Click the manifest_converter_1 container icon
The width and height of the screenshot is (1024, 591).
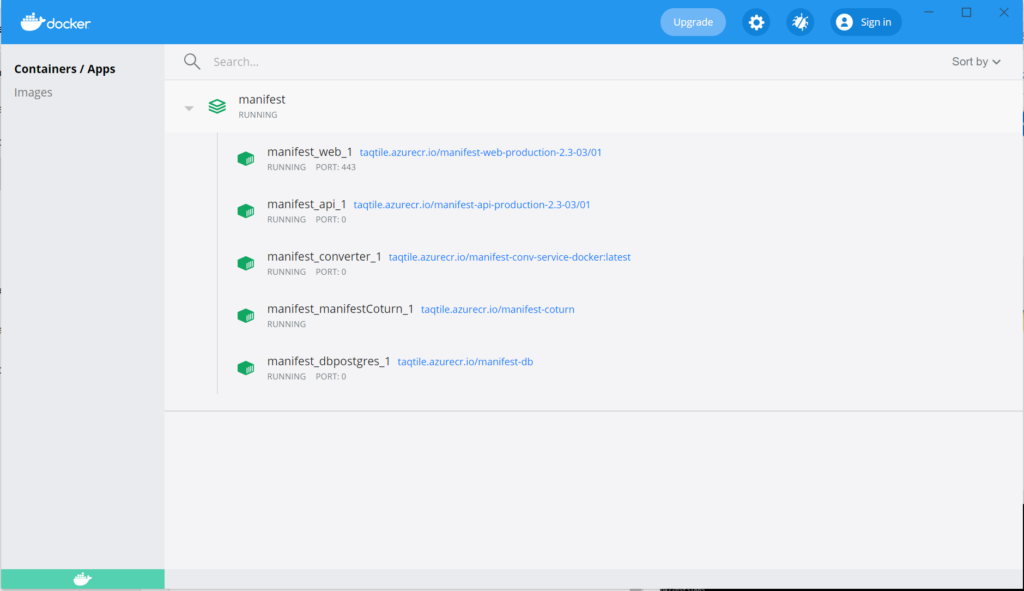246,263
